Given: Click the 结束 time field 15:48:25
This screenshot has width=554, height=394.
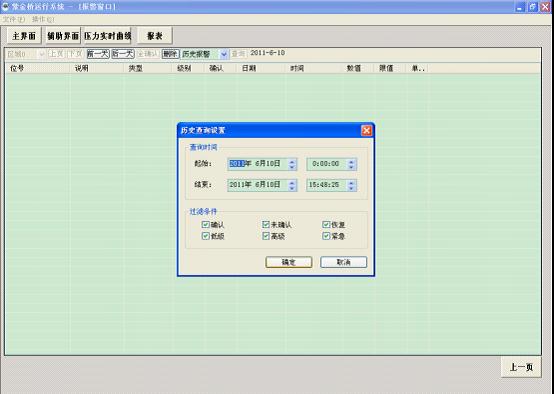Looking at the screenshot, I should 331,185.
